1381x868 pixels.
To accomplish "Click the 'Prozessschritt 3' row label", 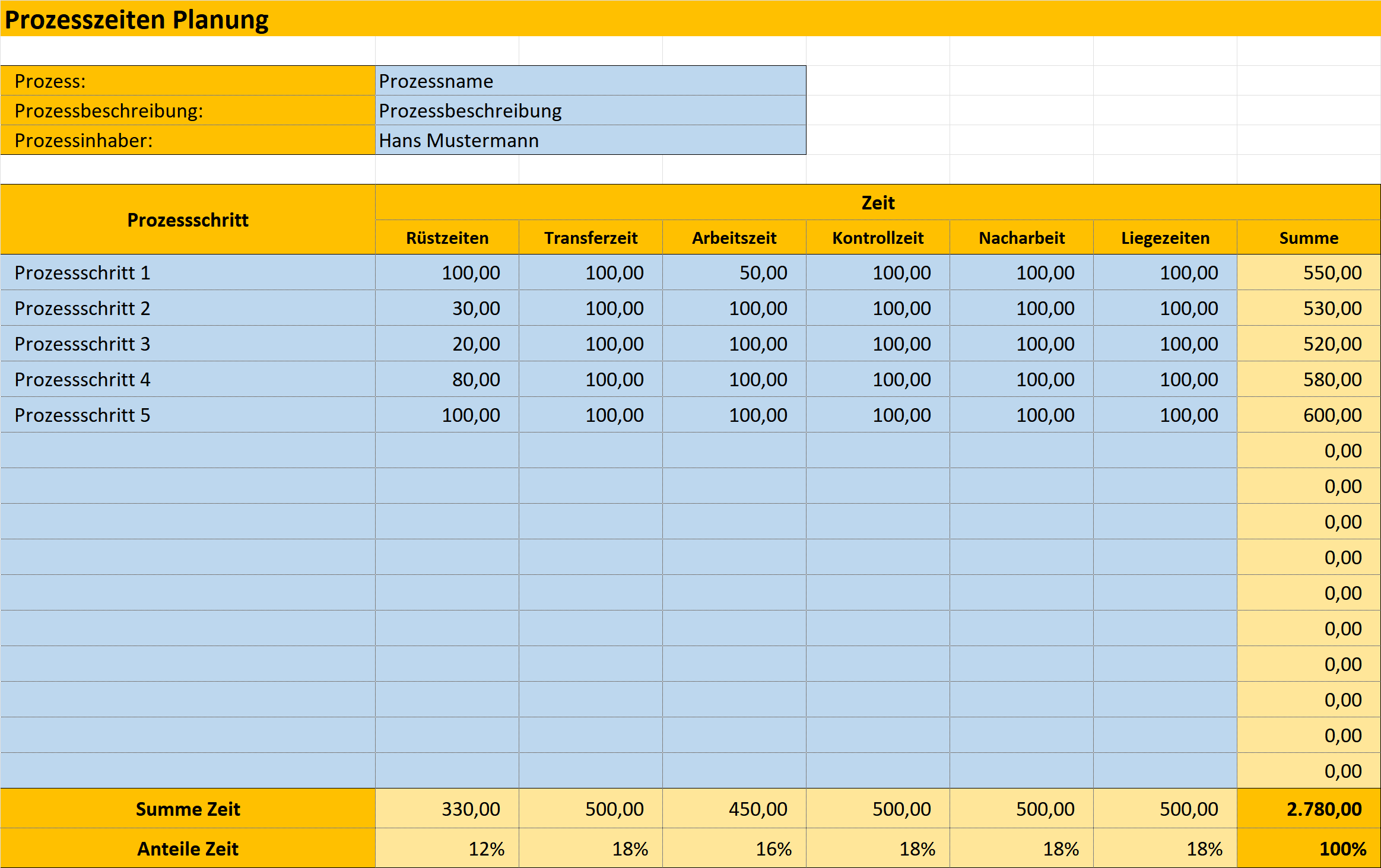I will 188,344.
